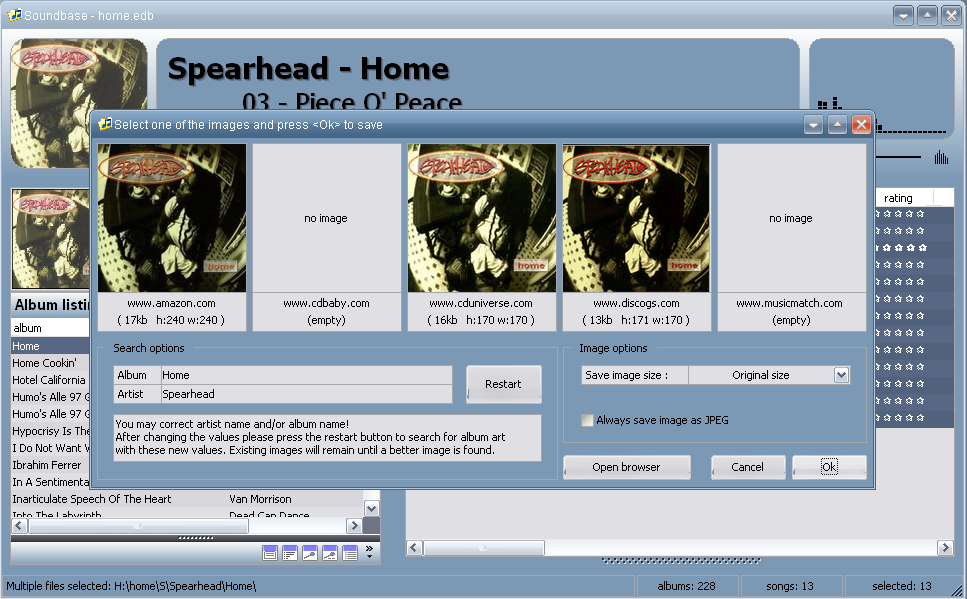Screen dimensions: 967x599
Task: Click the songs: 13 status bar entry
Action: tap(790, 586)
